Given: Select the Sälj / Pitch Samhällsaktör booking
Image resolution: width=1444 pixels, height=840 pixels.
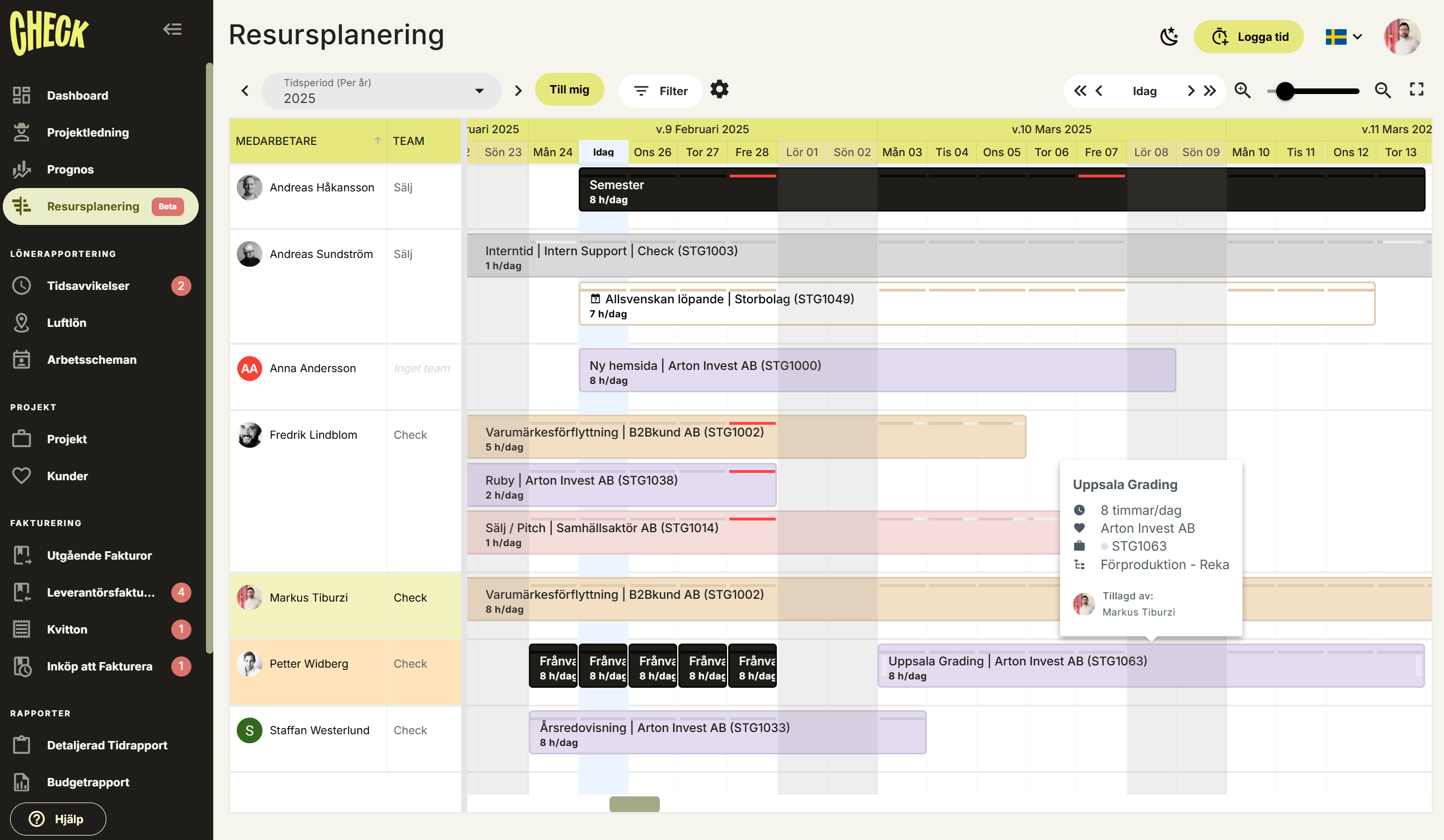Looking at the screenshot, I should click(763, 533).
